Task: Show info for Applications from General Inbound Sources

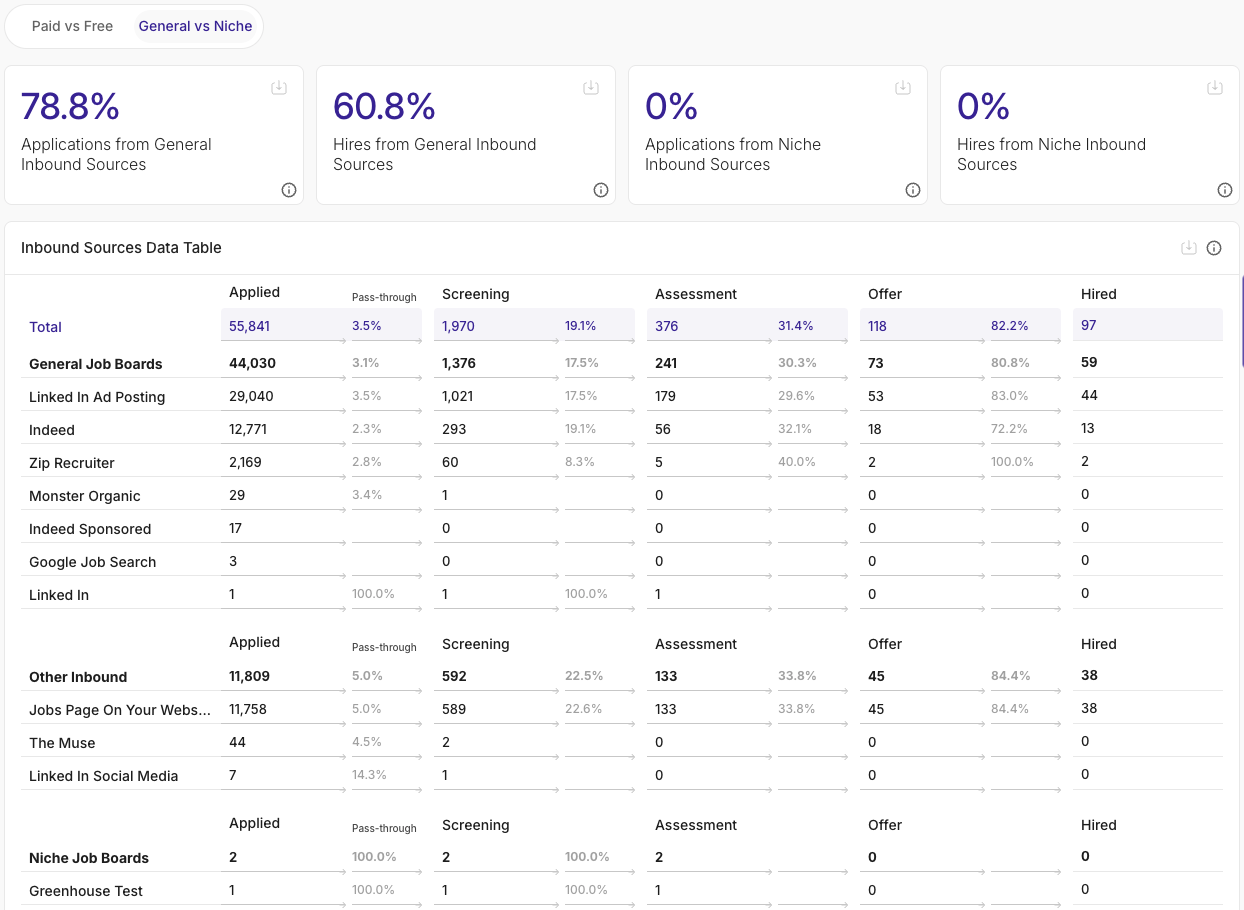Action: coord(289,190)
